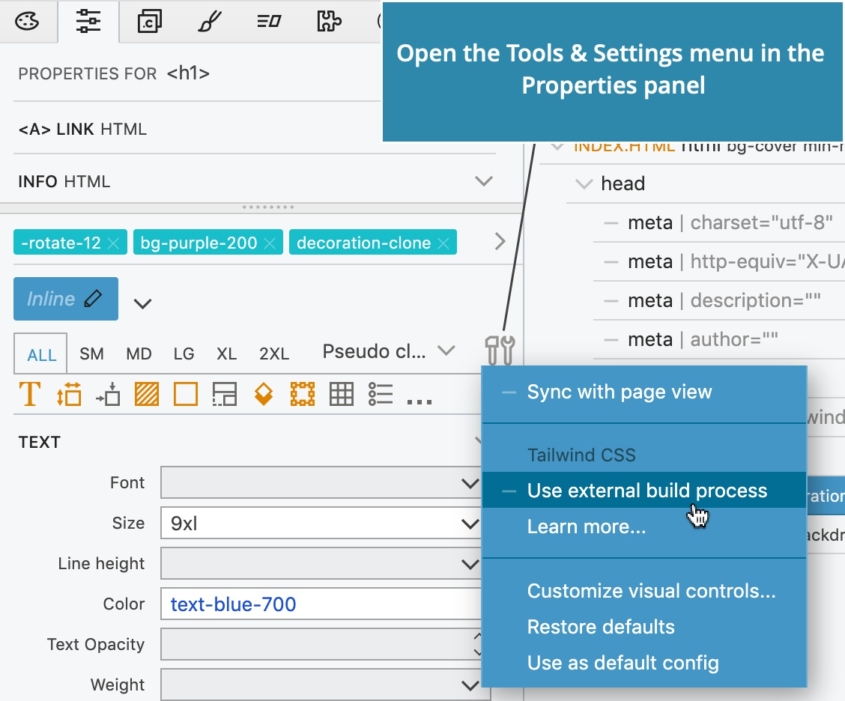The image size is (845, 701).
Task: Open the color palette panel icon
Action: [x=28, y=22]
